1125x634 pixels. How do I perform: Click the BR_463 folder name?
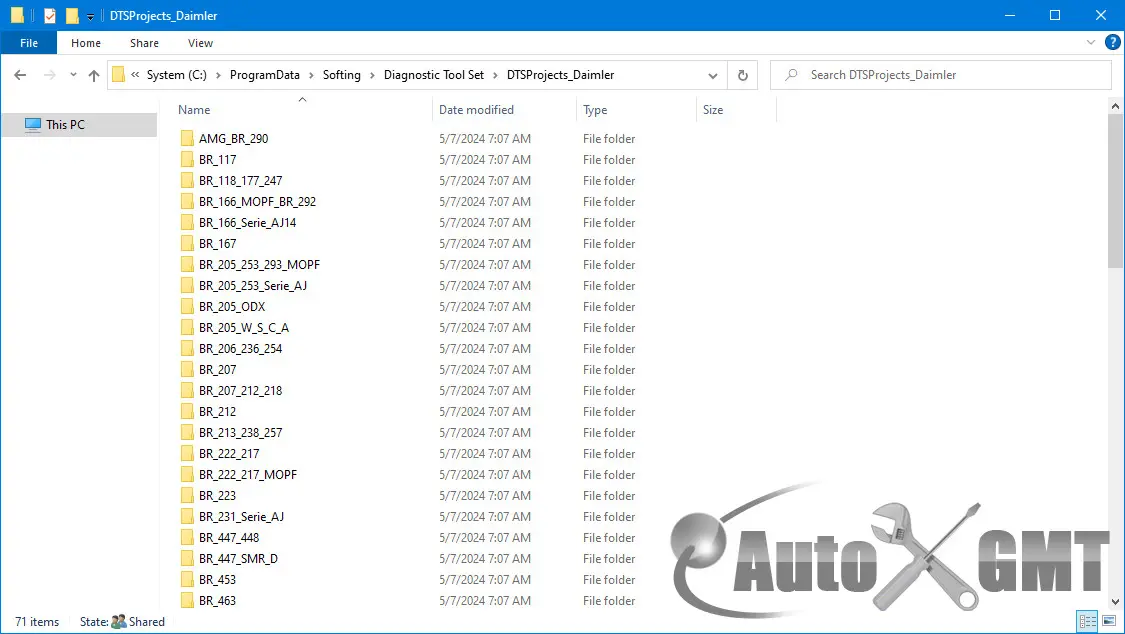tap(217, 600)
